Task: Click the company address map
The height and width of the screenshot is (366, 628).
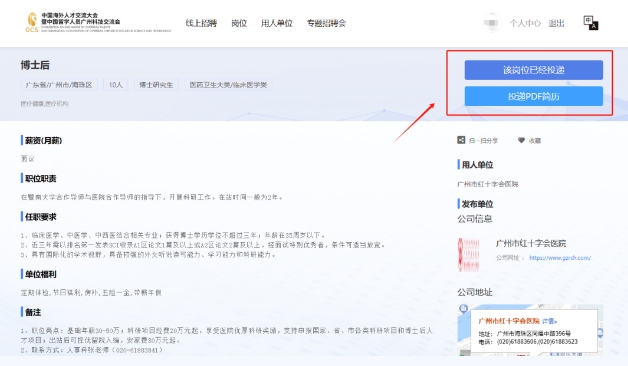Action: tap(530, 330)
